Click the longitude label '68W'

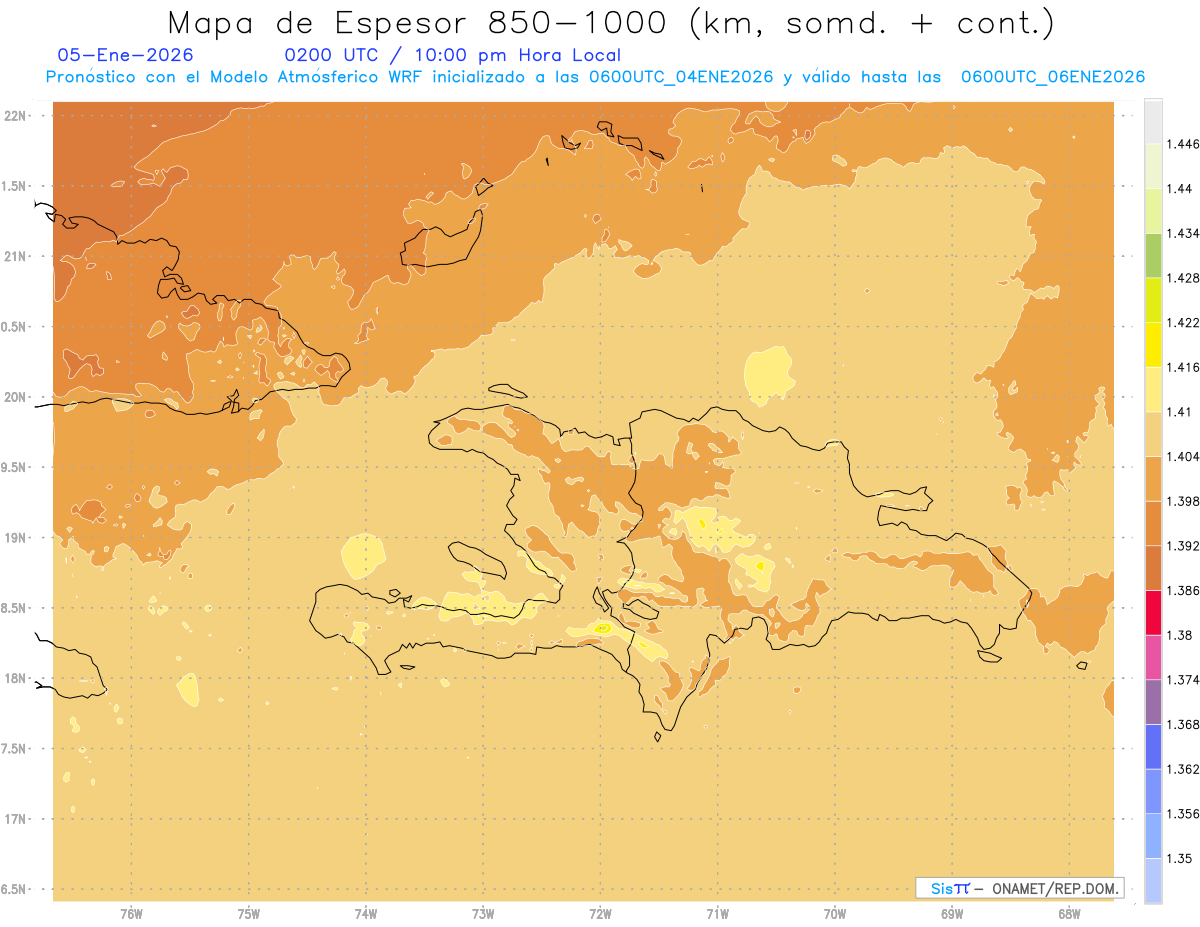coord(1069,914)
